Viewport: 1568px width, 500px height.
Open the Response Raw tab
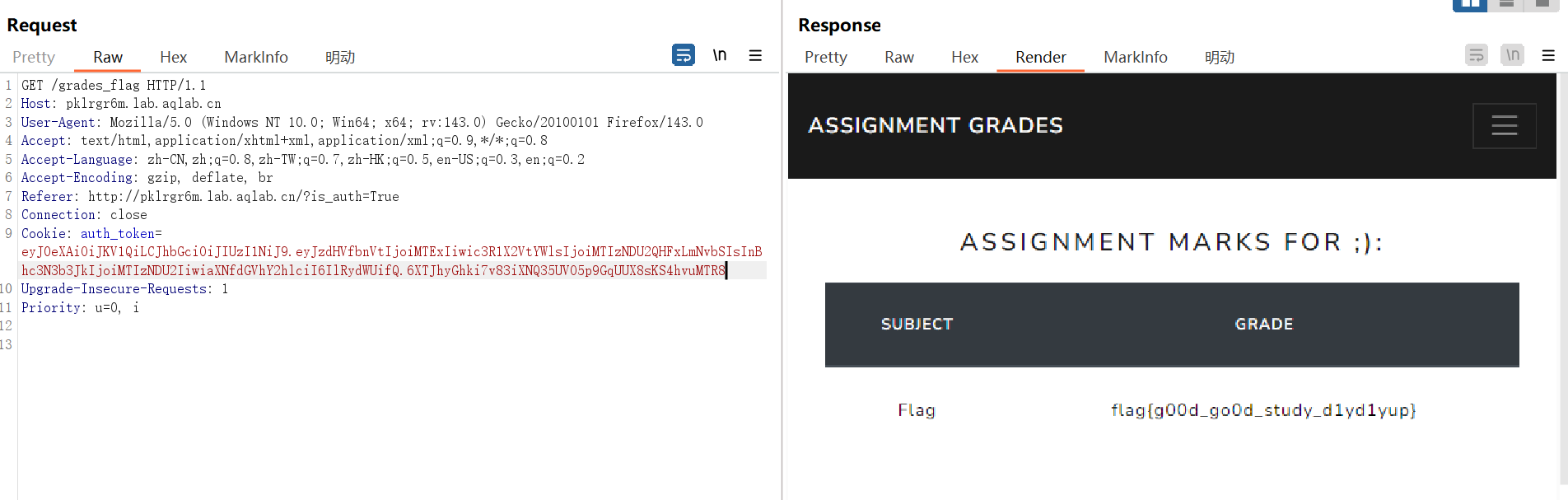point(899,57)
